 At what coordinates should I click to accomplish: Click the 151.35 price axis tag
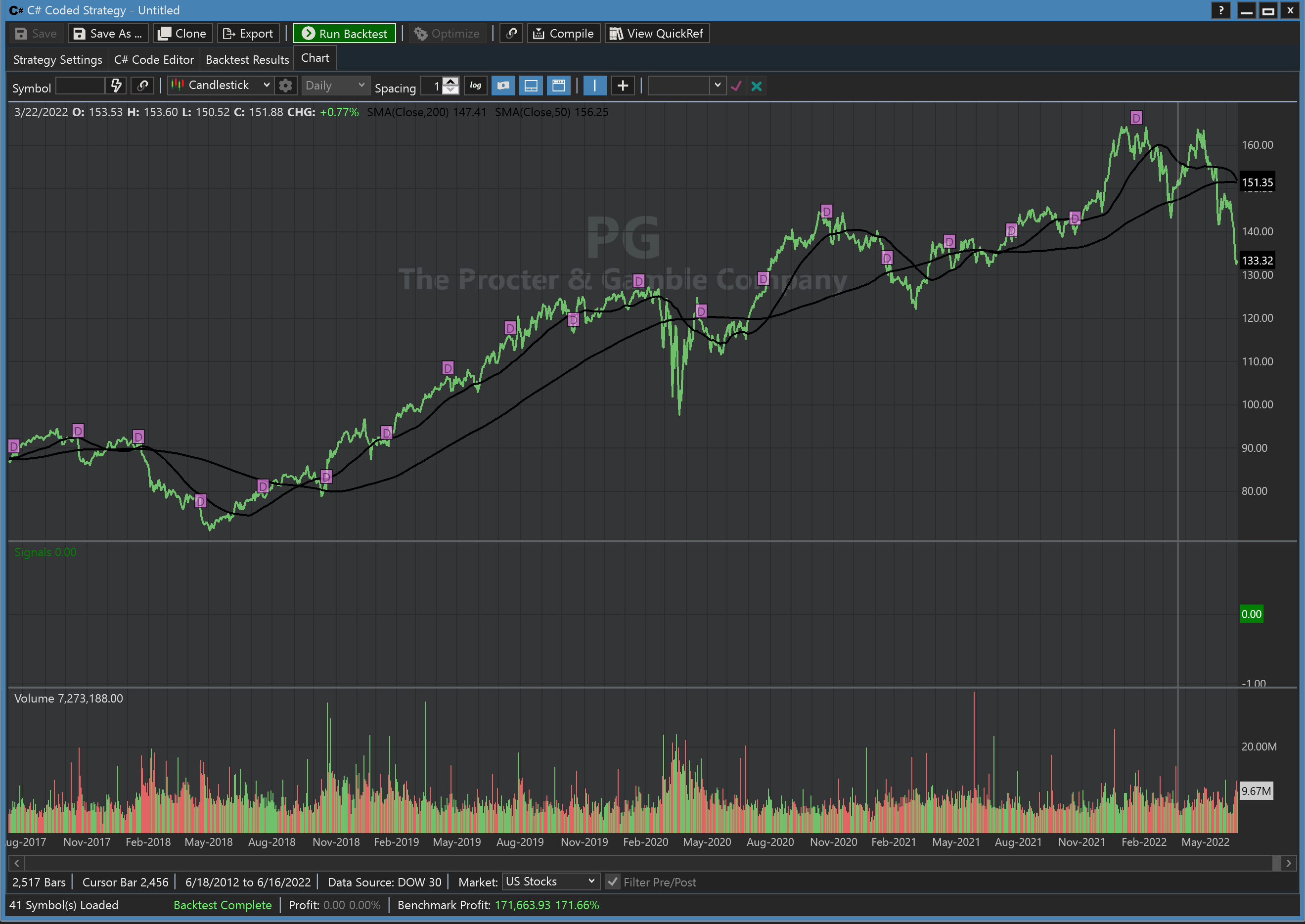click(x=1257, y=182)
